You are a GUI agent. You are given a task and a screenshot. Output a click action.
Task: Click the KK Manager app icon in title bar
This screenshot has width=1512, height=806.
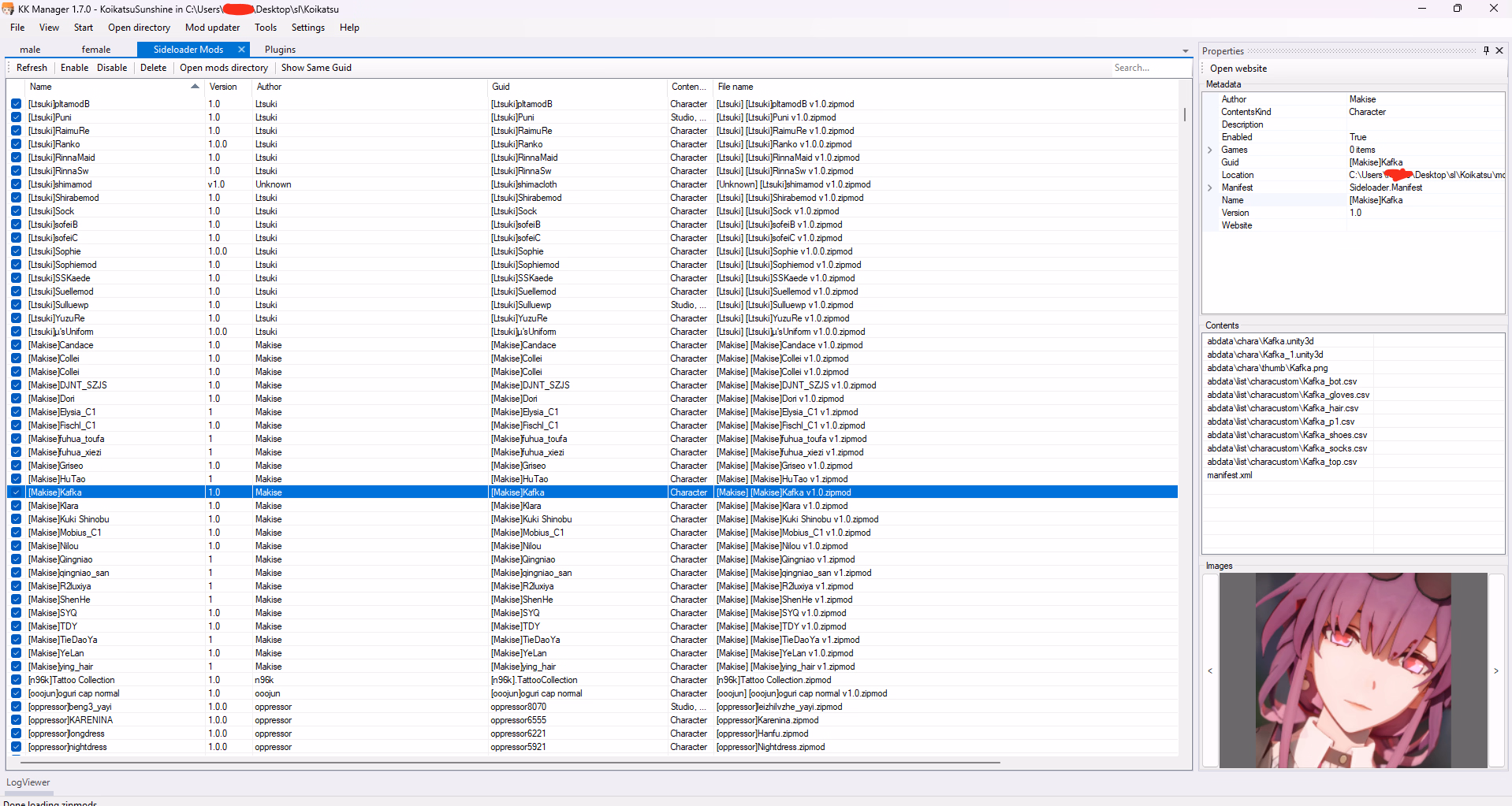tap(8, 9)
